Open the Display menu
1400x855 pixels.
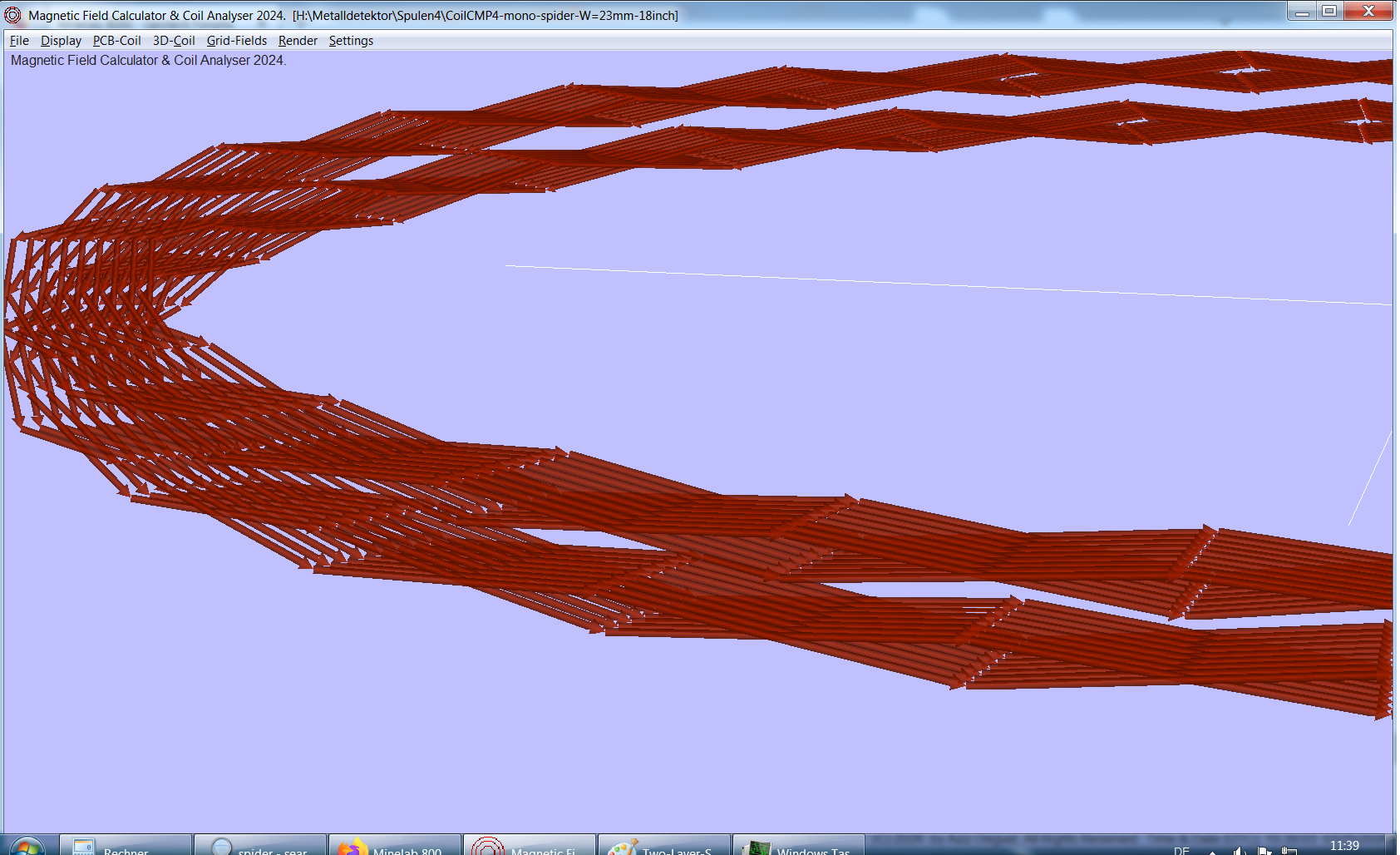tap(61, 40)
